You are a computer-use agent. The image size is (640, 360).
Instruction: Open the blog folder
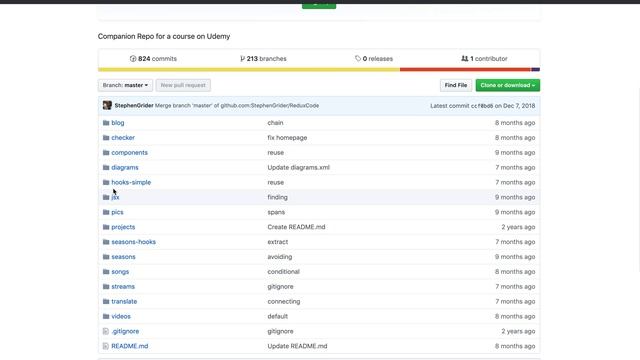(x=118, y=123)
